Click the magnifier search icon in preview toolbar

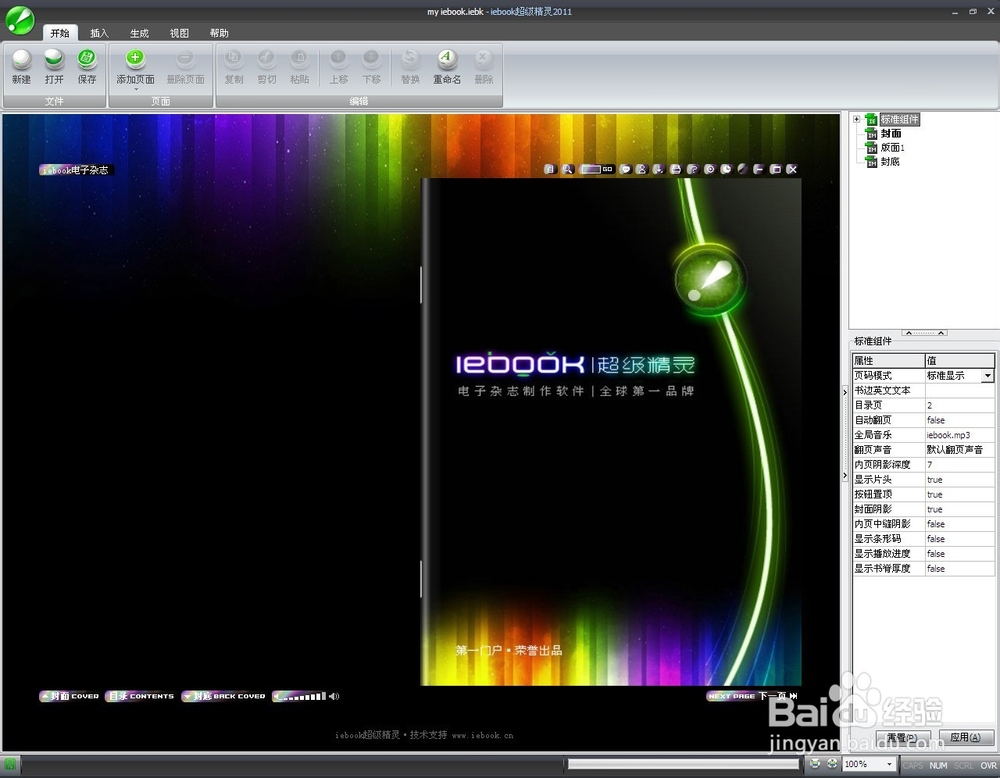(x=568, y=169)
